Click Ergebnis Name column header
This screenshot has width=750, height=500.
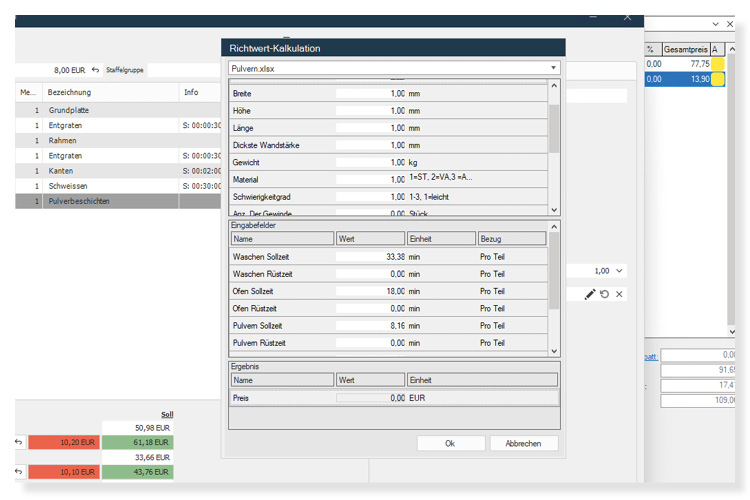[282, 380]
